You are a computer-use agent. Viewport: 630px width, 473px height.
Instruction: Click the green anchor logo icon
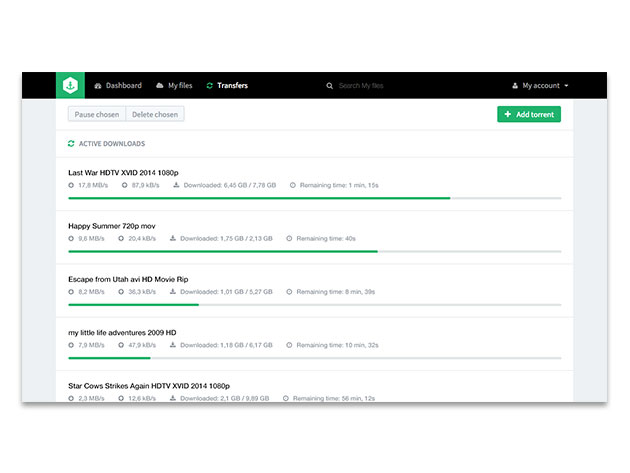click(x=70, y=85)
